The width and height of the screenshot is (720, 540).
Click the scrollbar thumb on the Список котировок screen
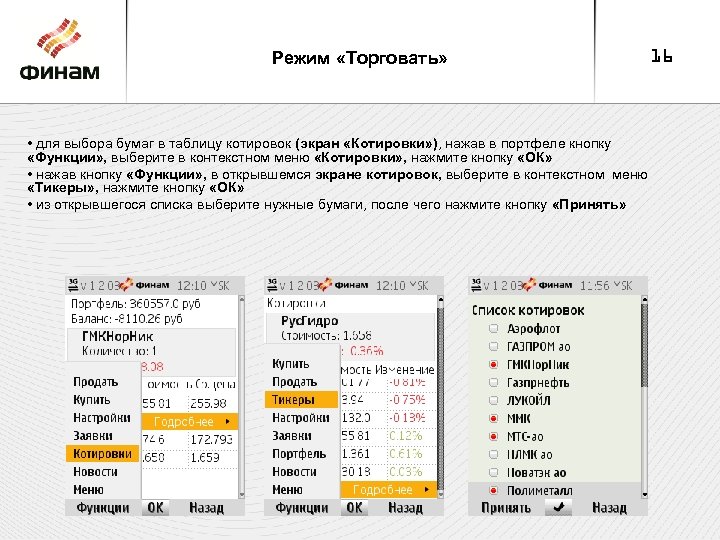click(645, 345)
